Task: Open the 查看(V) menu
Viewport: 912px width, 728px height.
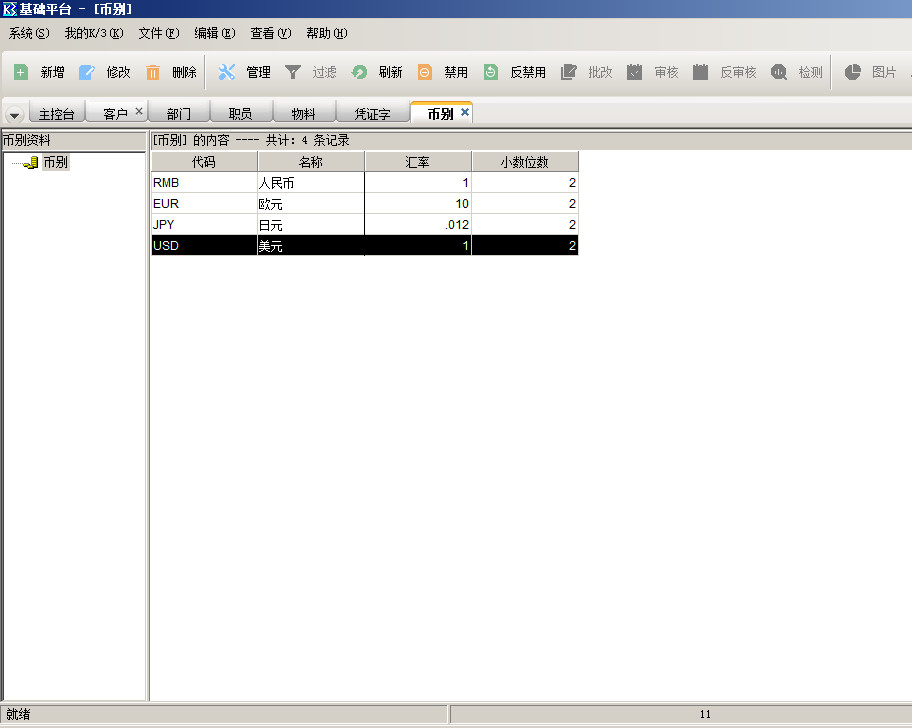Action: pyautogui.click(x=270, y=33)
